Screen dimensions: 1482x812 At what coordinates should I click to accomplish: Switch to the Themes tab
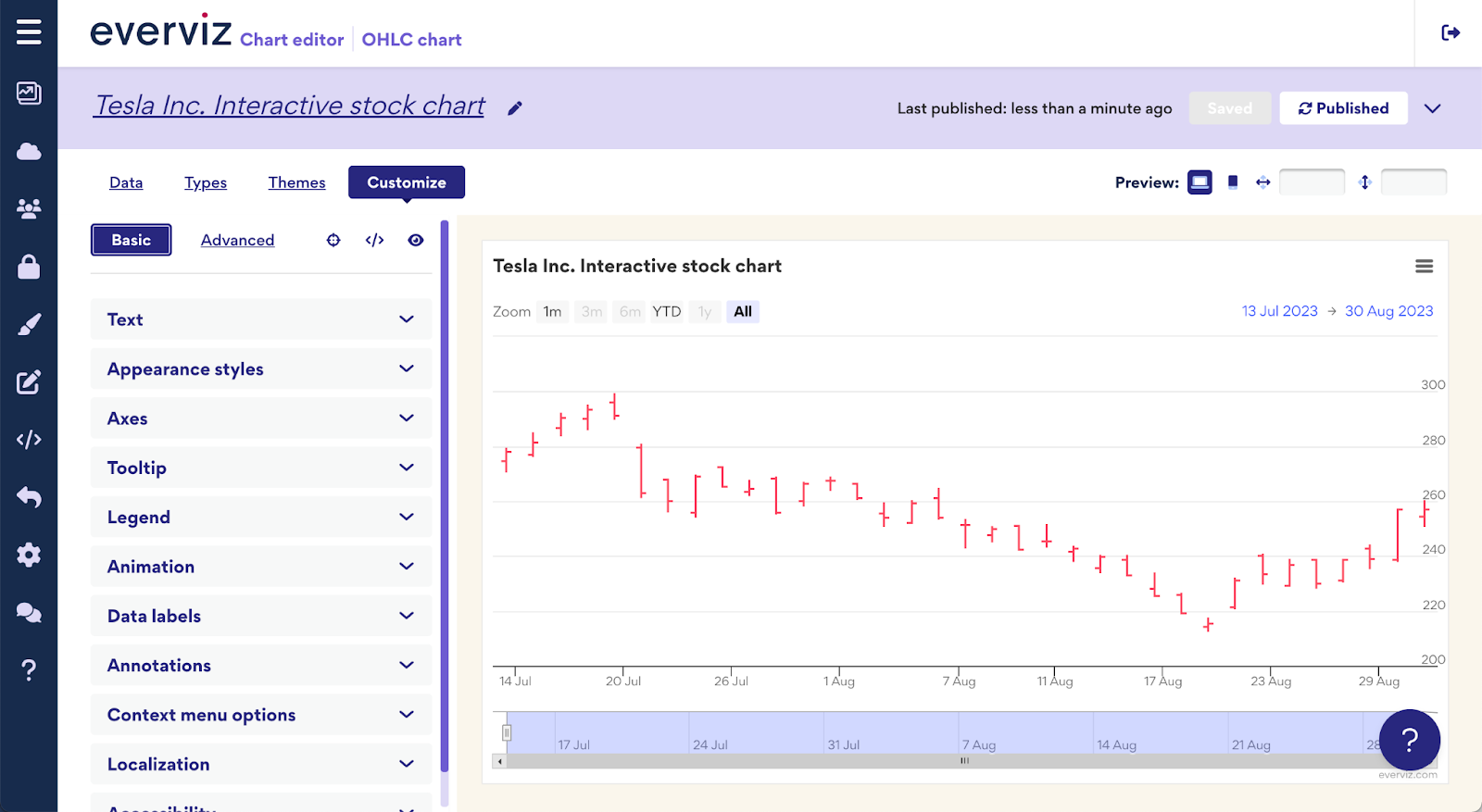pos(297,182)
